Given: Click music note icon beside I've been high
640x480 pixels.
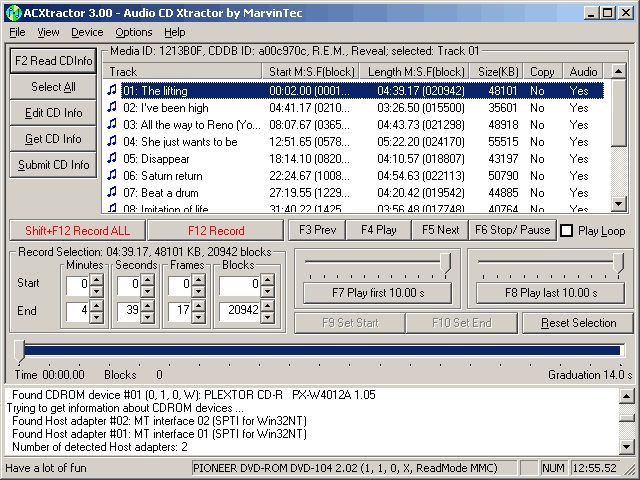Looking at the screenshot, I should [112, 107].
